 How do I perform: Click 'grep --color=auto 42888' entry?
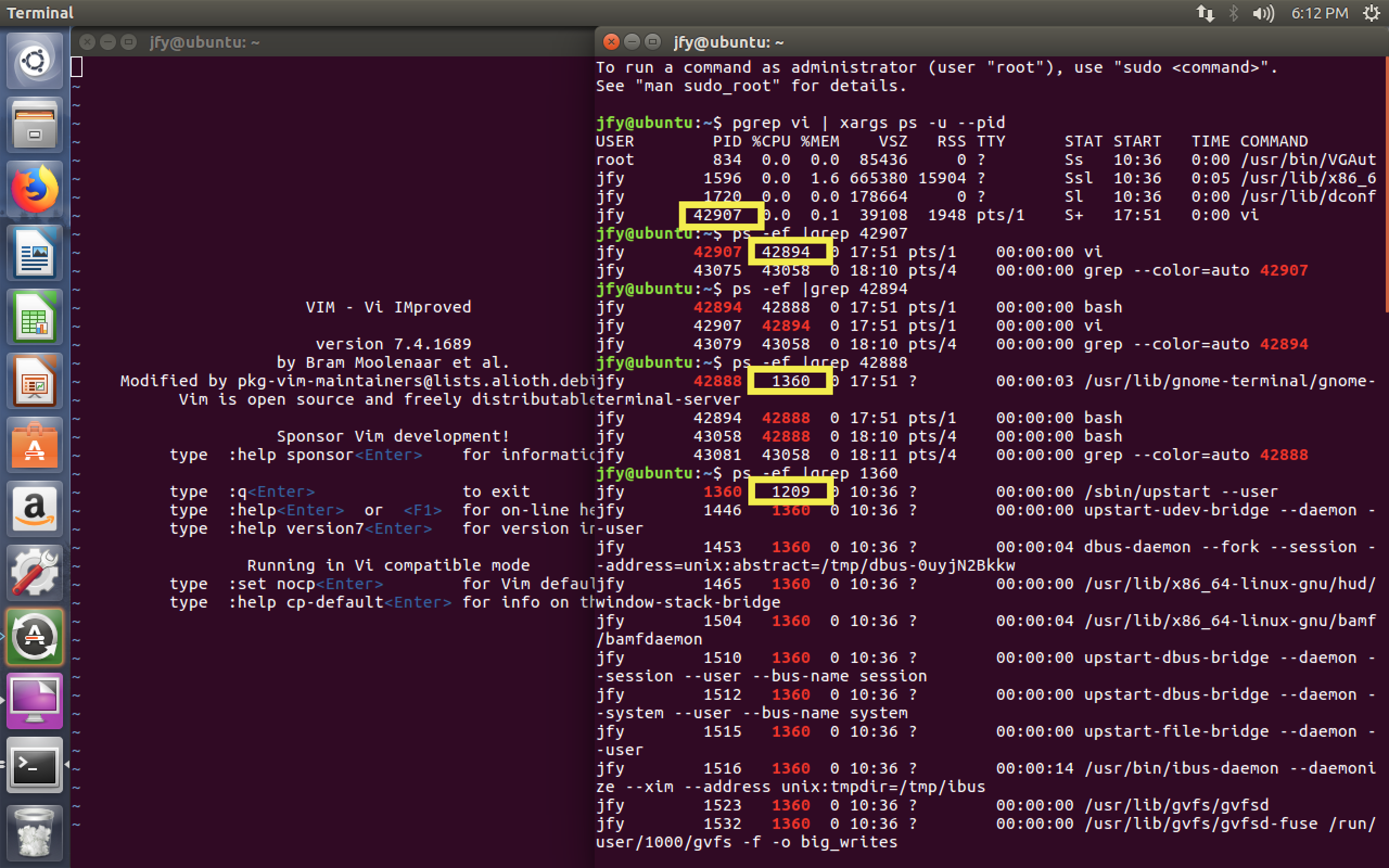click(x=1196, y=455)
